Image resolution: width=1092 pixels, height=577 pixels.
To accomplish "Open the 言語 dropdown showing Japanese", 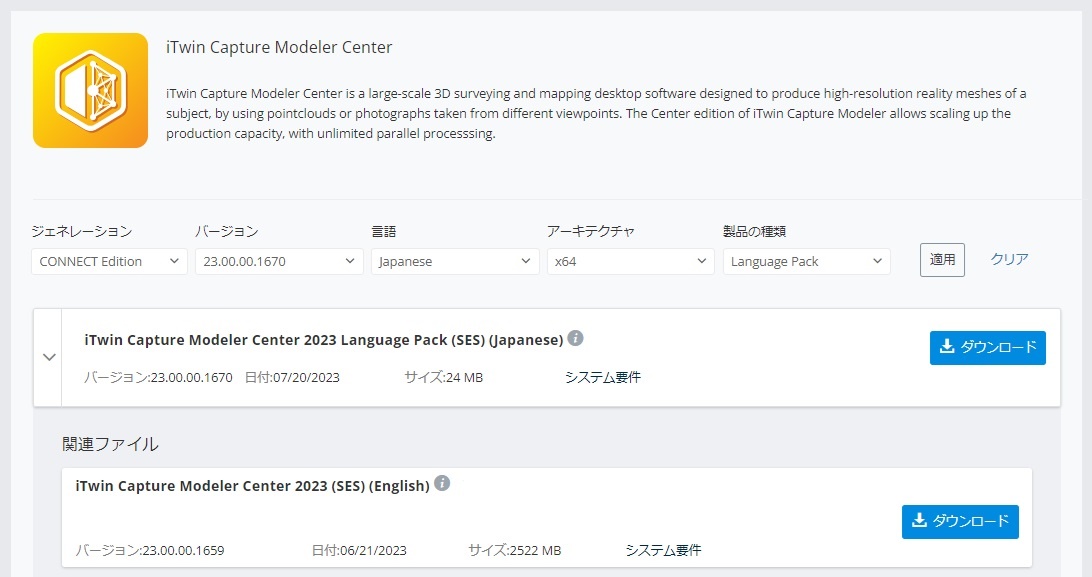I will (x=455, y=262).
